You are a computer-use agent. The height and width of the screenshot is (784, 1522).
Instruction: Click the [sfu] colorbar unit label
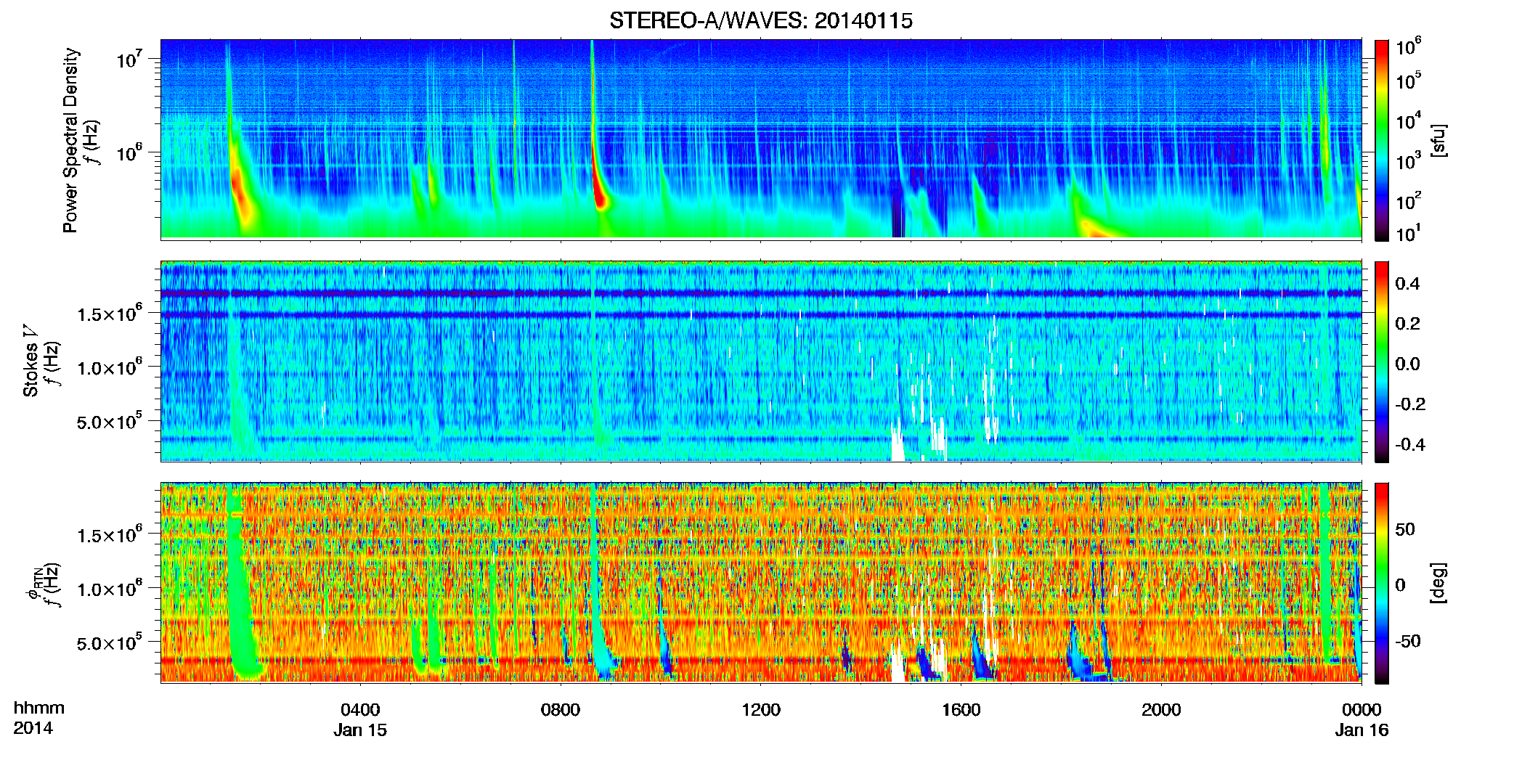coord(1438,140)
